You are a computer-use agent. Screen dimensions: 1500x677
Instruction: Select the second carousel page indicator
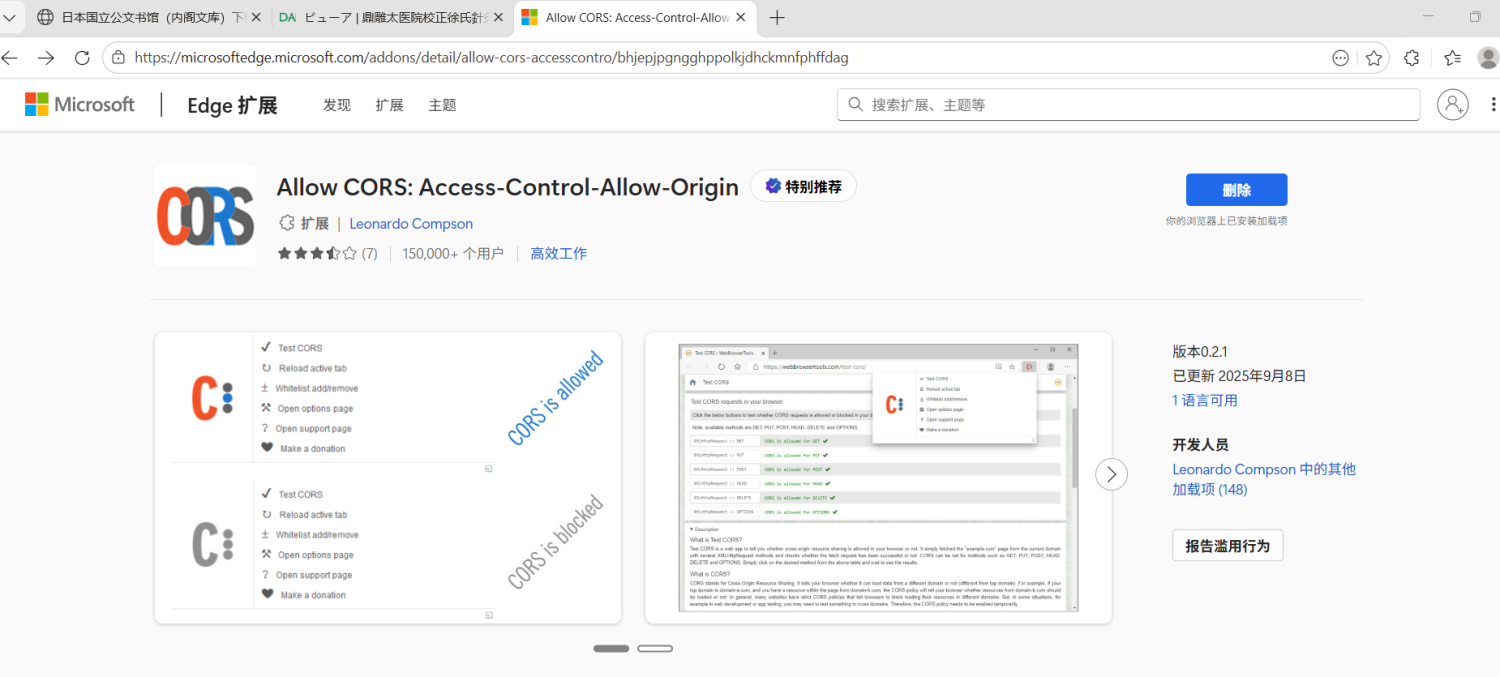(655, 649)
